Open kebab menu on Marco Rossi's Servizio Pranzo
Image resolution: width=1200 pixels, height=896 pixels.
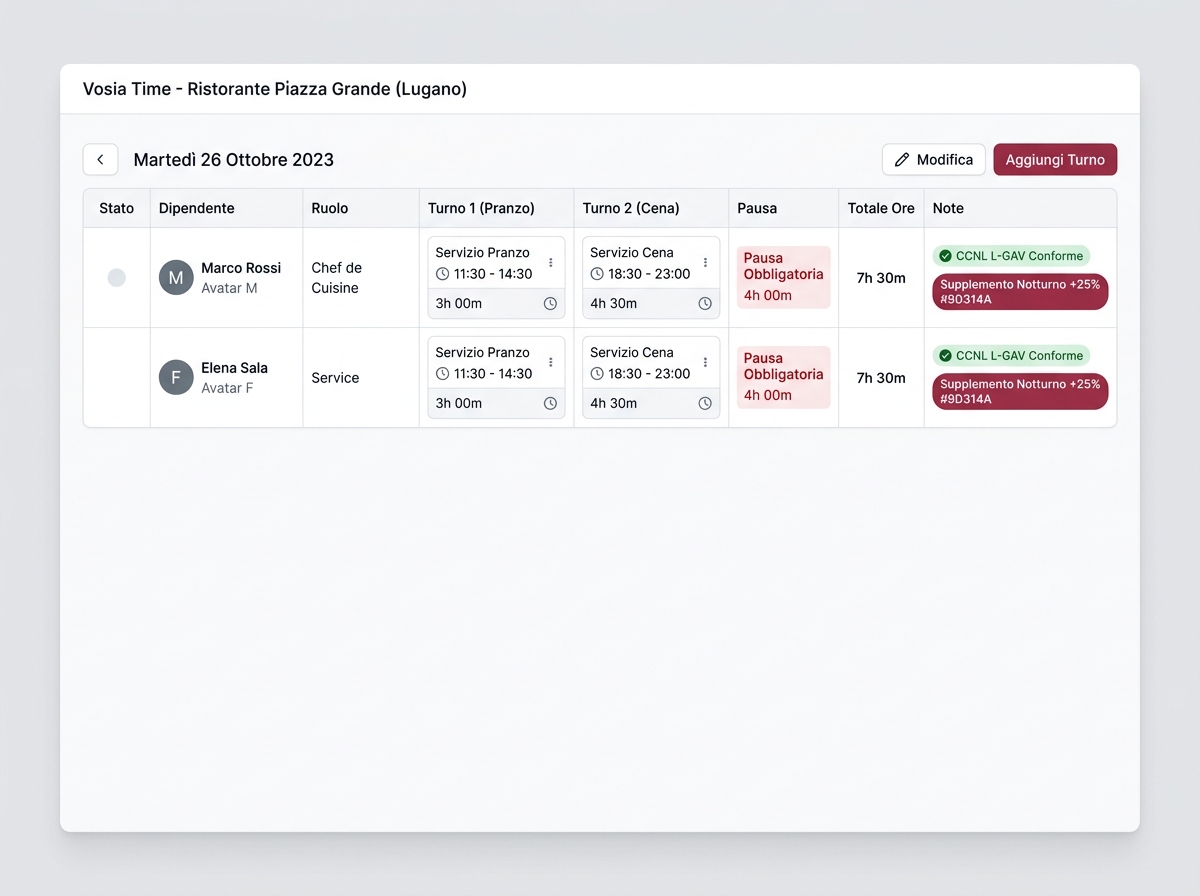pos(550,263)
